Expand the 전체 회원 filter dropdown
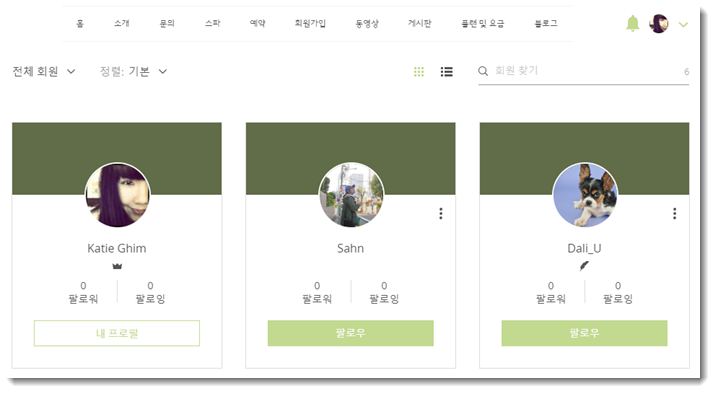715x393 pixels. point(44,72)
